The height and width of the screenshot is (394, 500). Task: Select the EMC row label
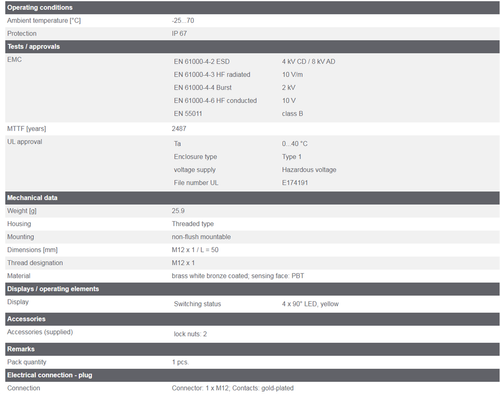tap(14, 60)
